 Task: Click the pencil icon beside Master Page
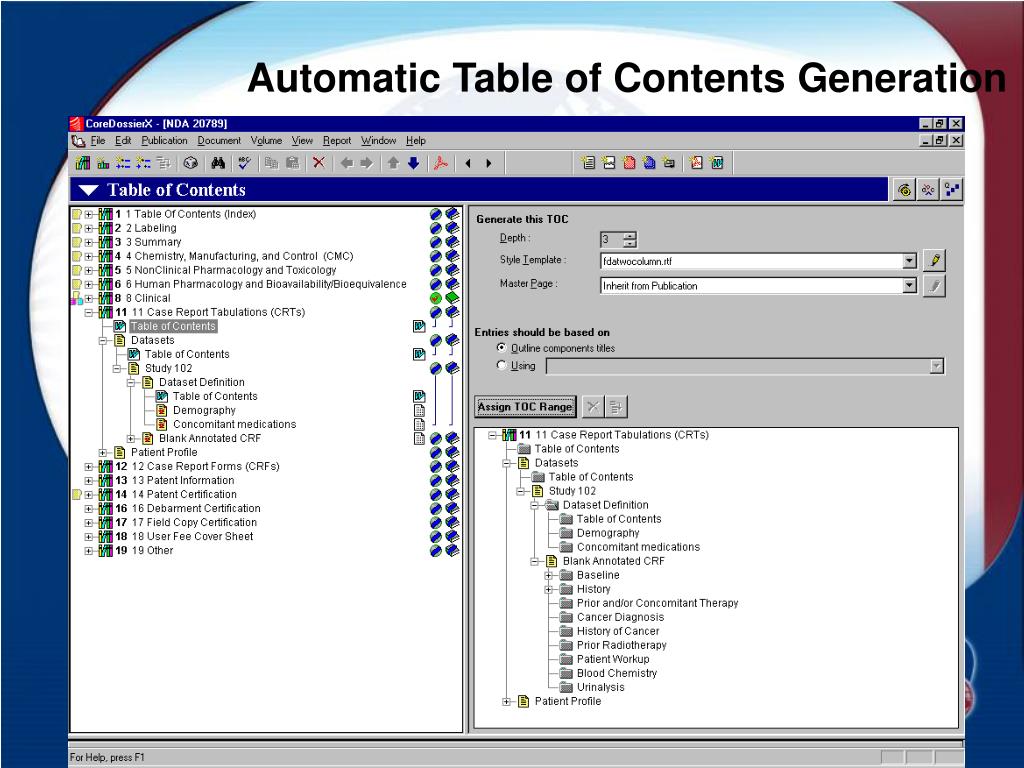pos(935,285)
